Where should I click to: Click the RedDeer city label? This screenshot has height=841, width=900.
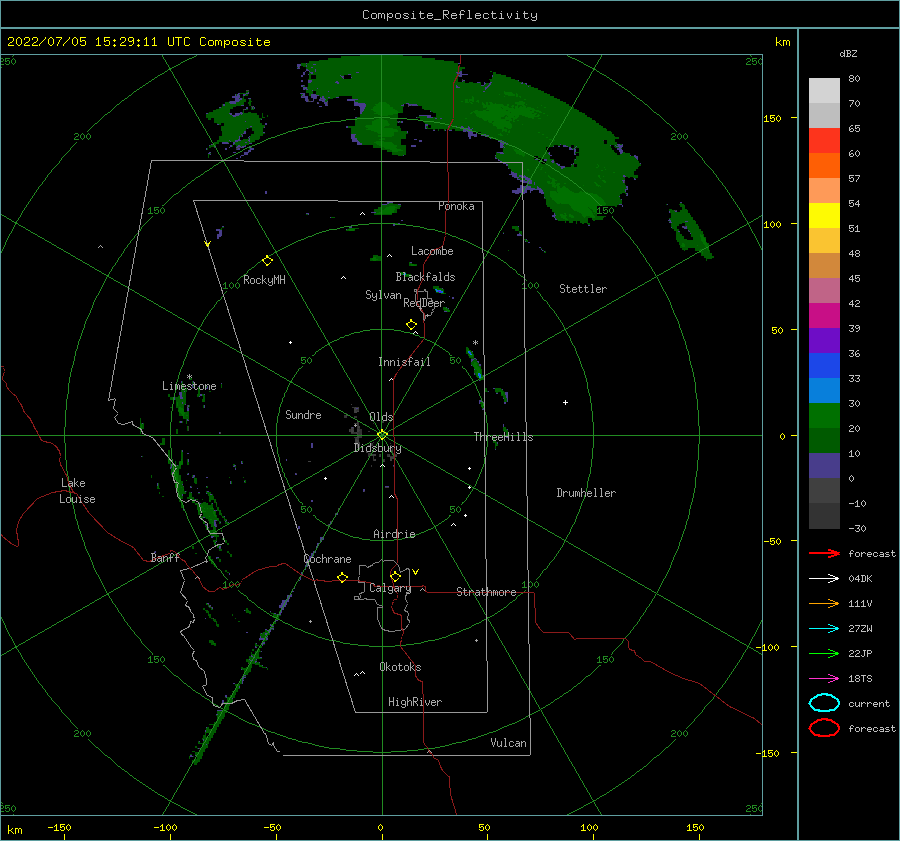424,303
